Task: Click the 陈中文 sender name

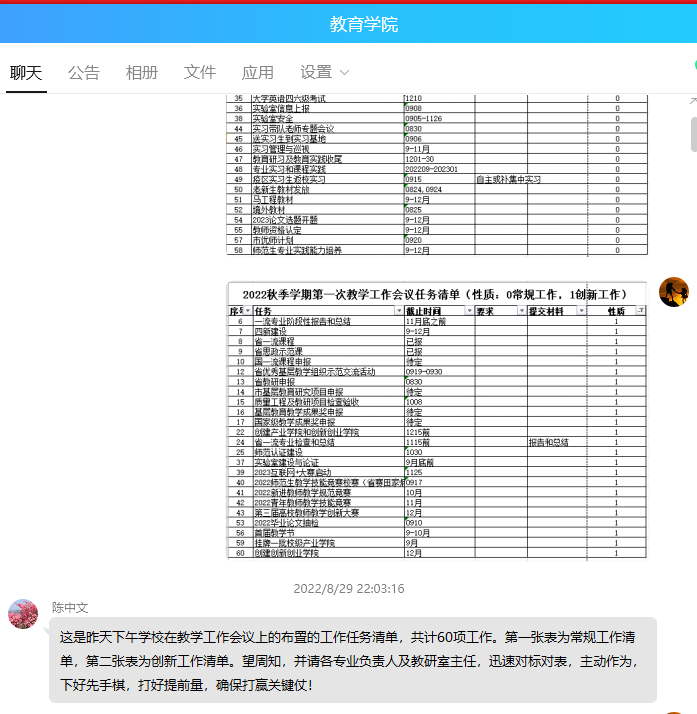Action: [70, 607]
